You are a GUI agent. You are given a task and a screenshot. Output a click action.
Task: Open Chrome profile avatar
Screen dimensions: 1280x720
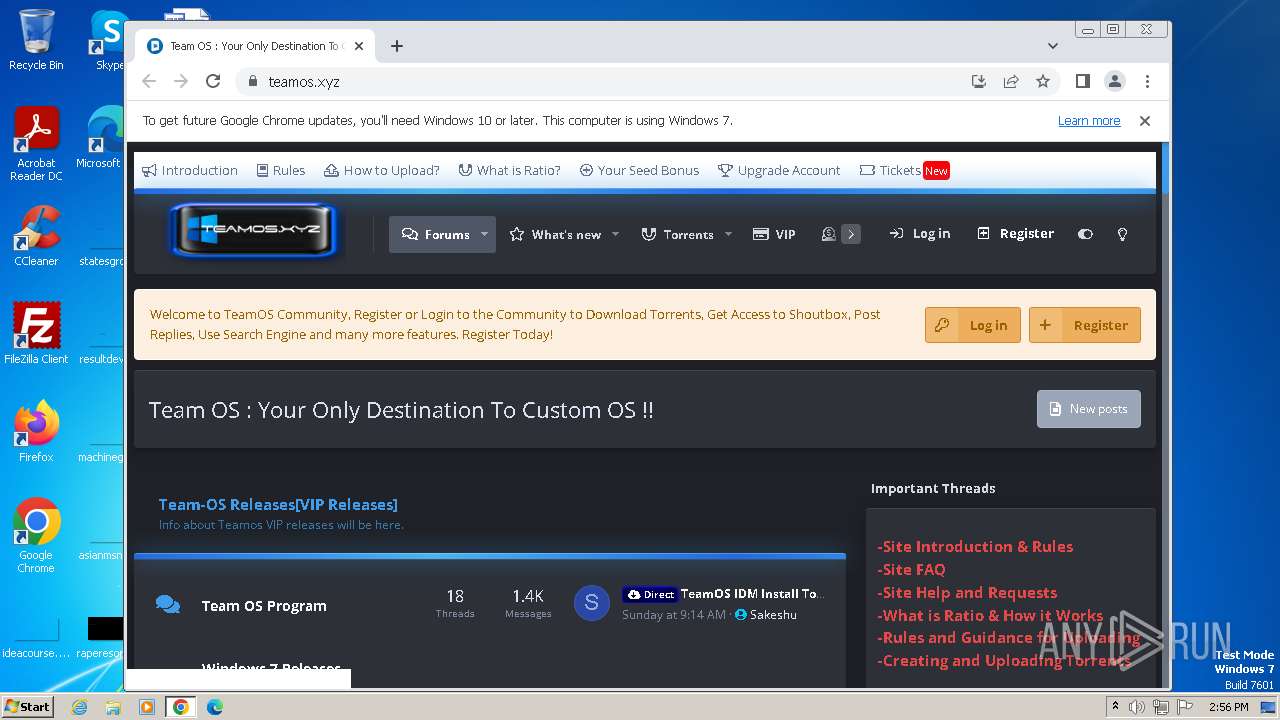click(1115, 82)
